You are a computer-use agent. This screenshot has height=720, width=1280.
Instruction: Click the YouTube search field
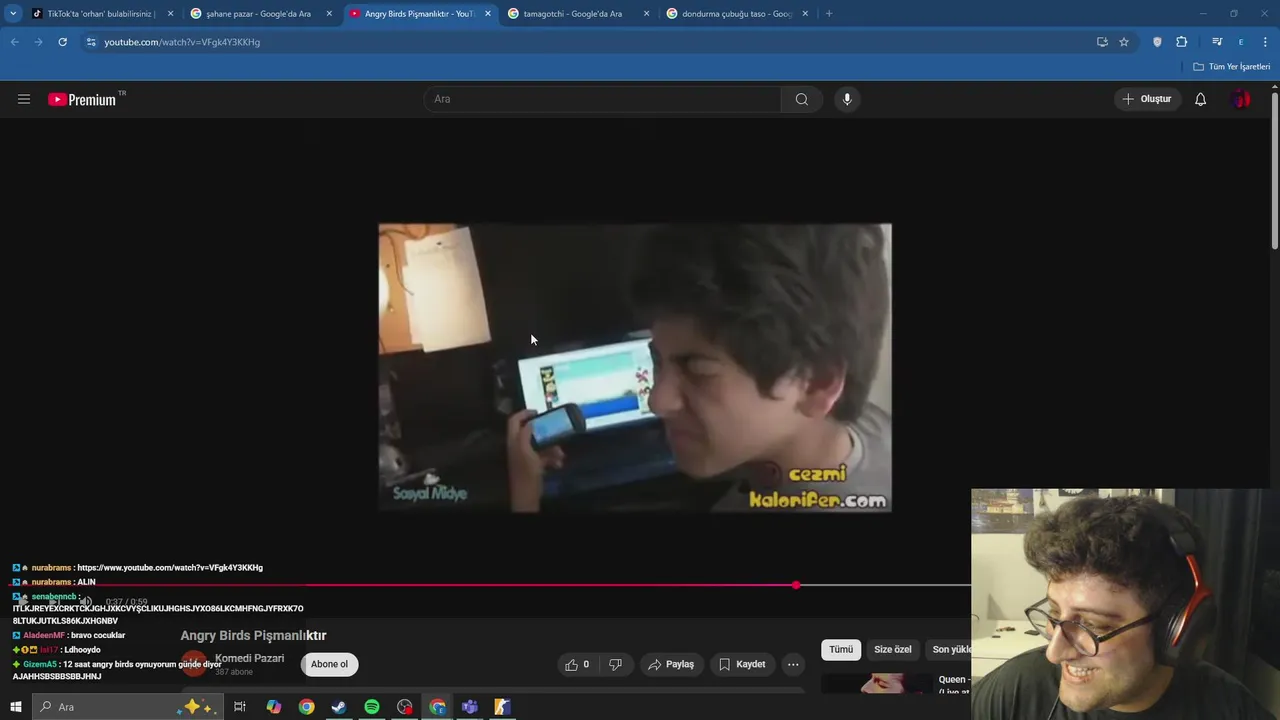[602, 99]
